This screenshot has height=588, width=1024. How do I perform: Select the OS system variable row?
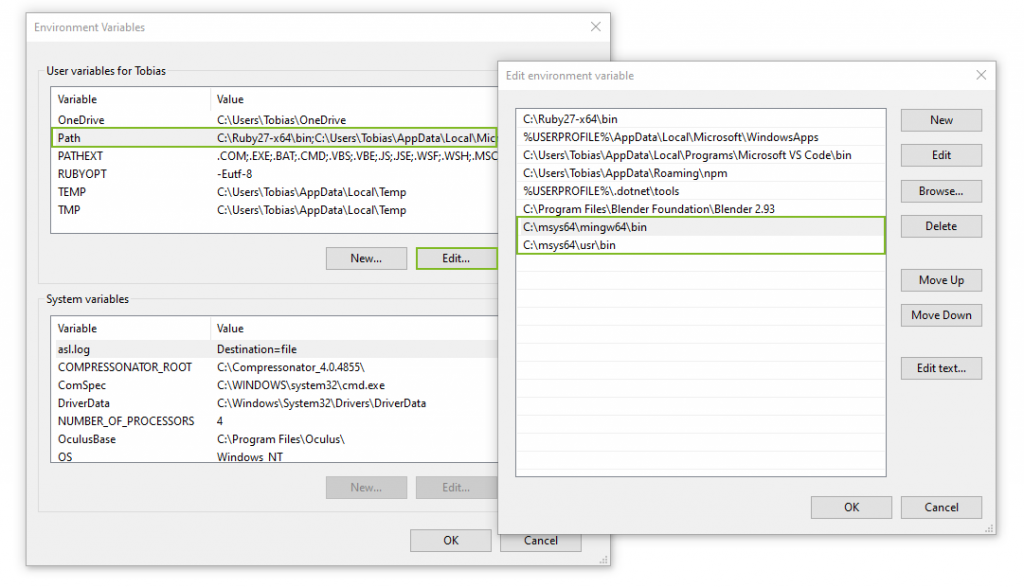[x=274, y=457]
